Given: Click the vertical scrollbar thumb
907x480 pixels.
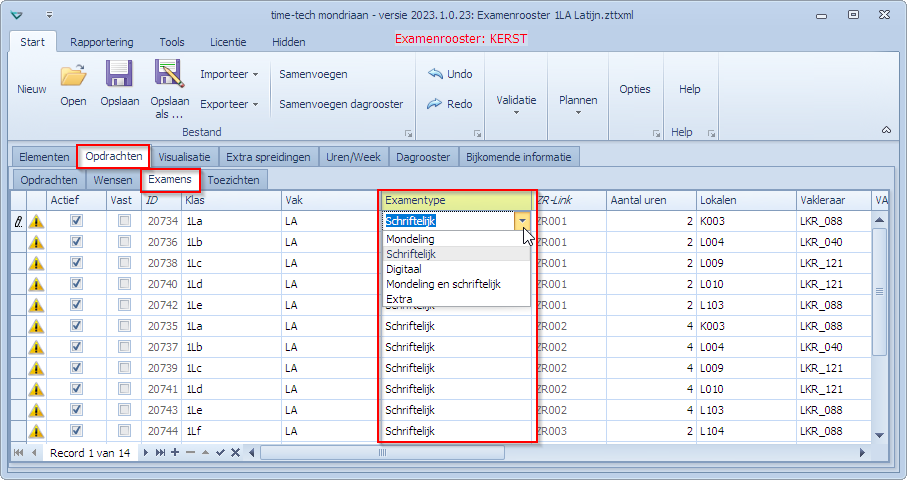Looking at the screenshot, I should [879, 291].
